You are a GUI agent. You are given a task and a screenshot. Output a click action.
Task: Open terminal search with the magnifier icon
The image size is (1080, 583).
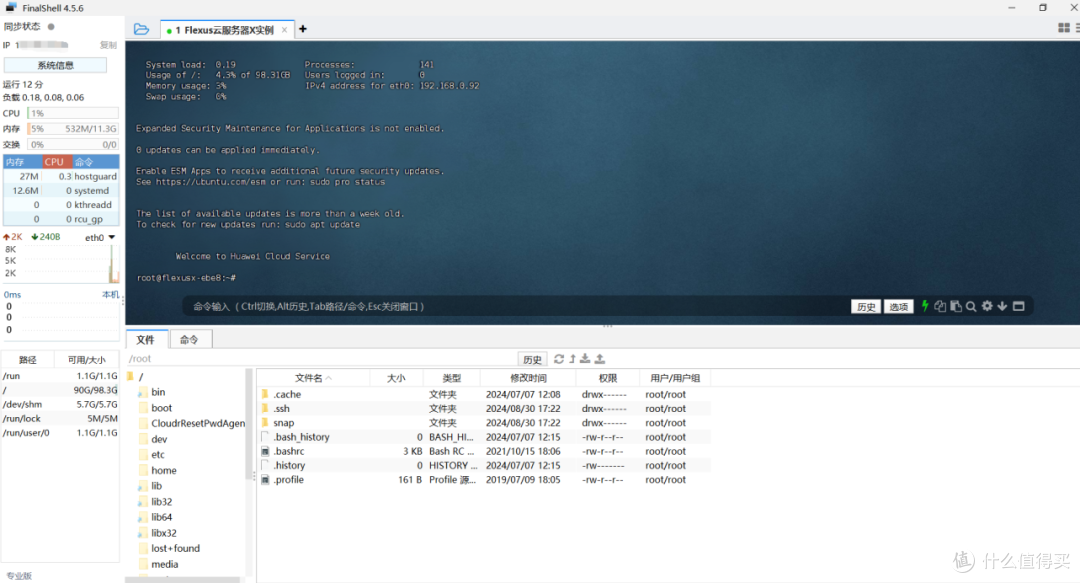(971, 305)
